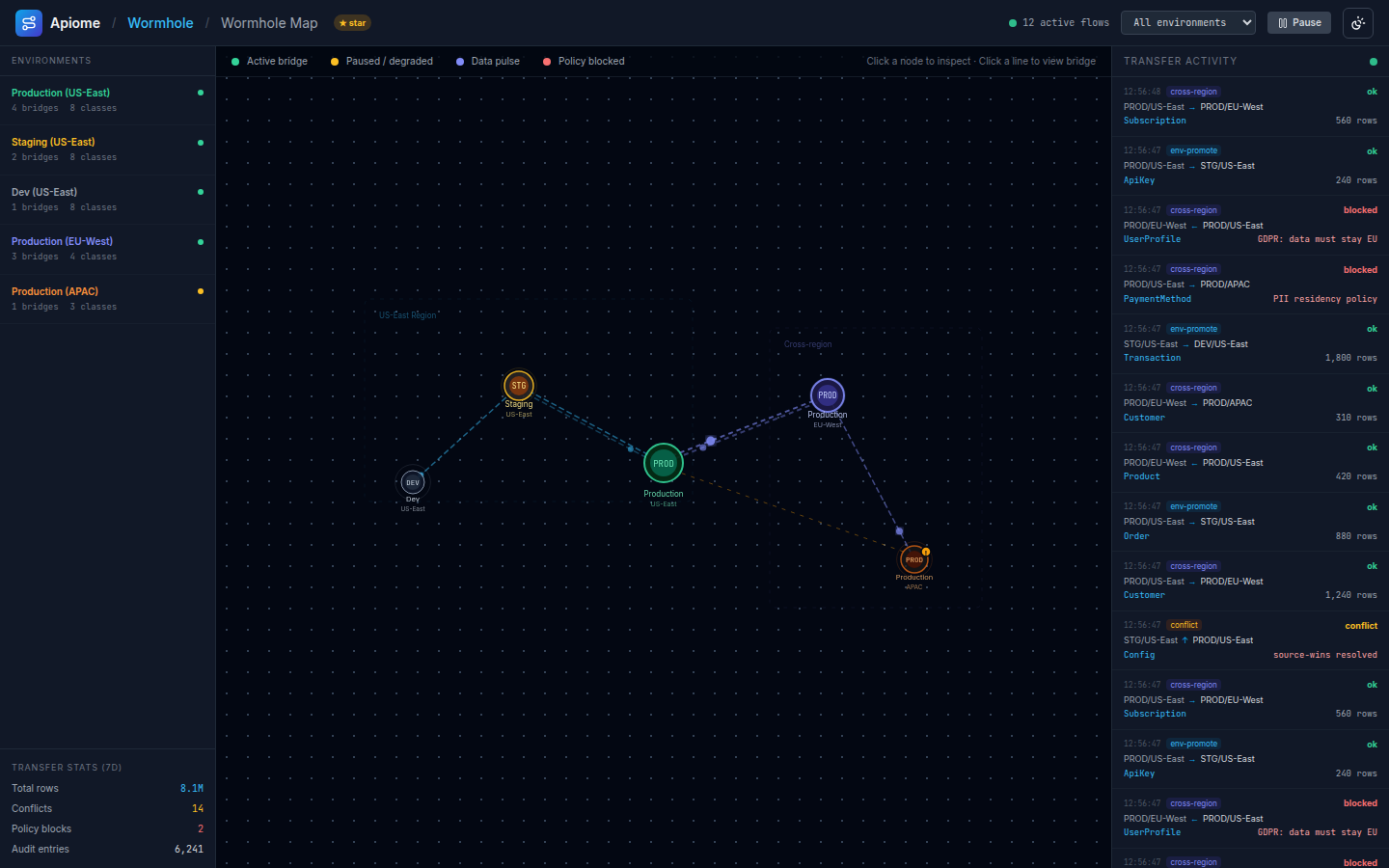1389x868 pixels.
Task: Click the Policy blocked legend entry
Action: click(584, 61)
